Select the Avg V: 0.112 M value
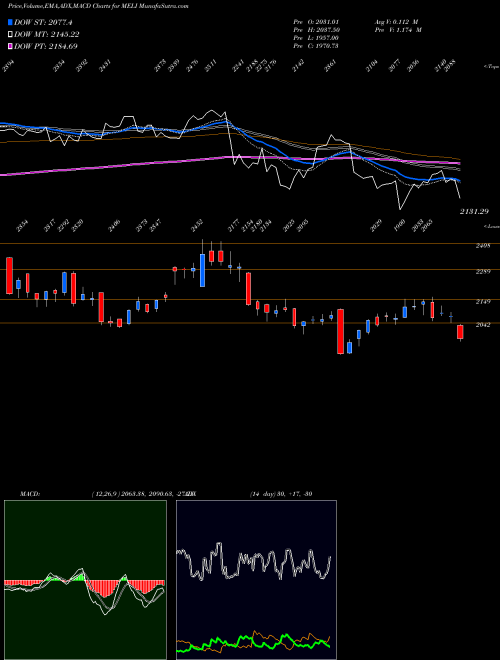500x660 pixels. pyautogui.click(x=396, y=21)
